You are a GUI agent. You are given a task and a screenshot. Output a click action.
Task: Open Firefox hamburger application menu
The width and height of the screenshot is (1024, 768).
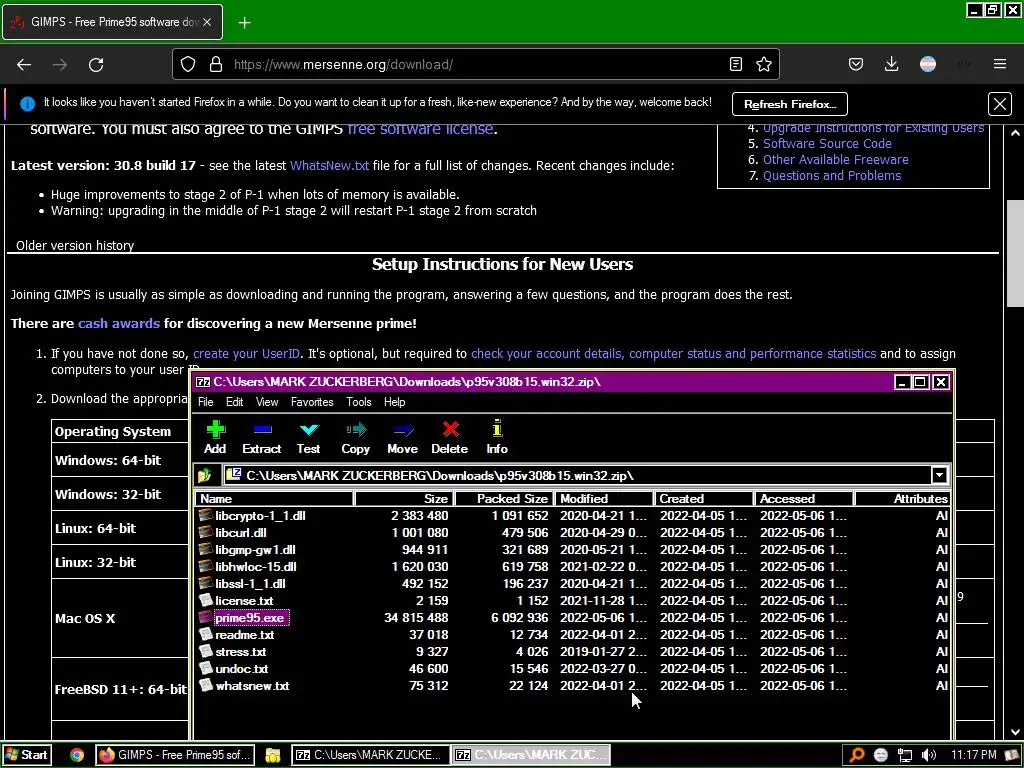1000,64
